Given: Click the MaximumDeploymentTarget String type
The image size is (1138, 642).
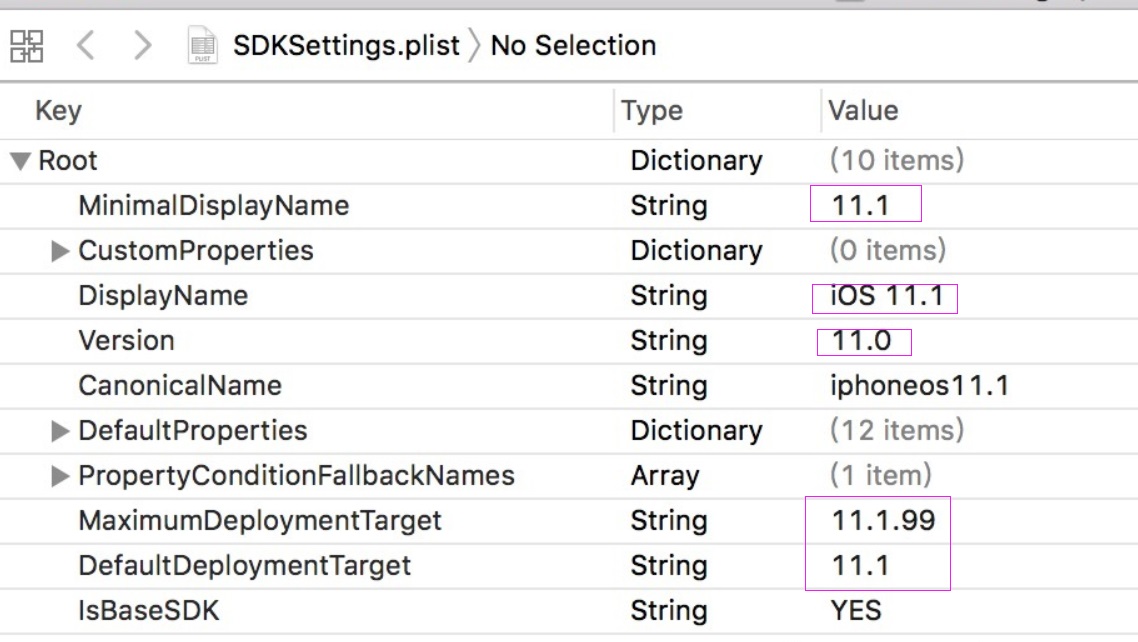Looking at the screenshot, I should (x=669, y=521).
